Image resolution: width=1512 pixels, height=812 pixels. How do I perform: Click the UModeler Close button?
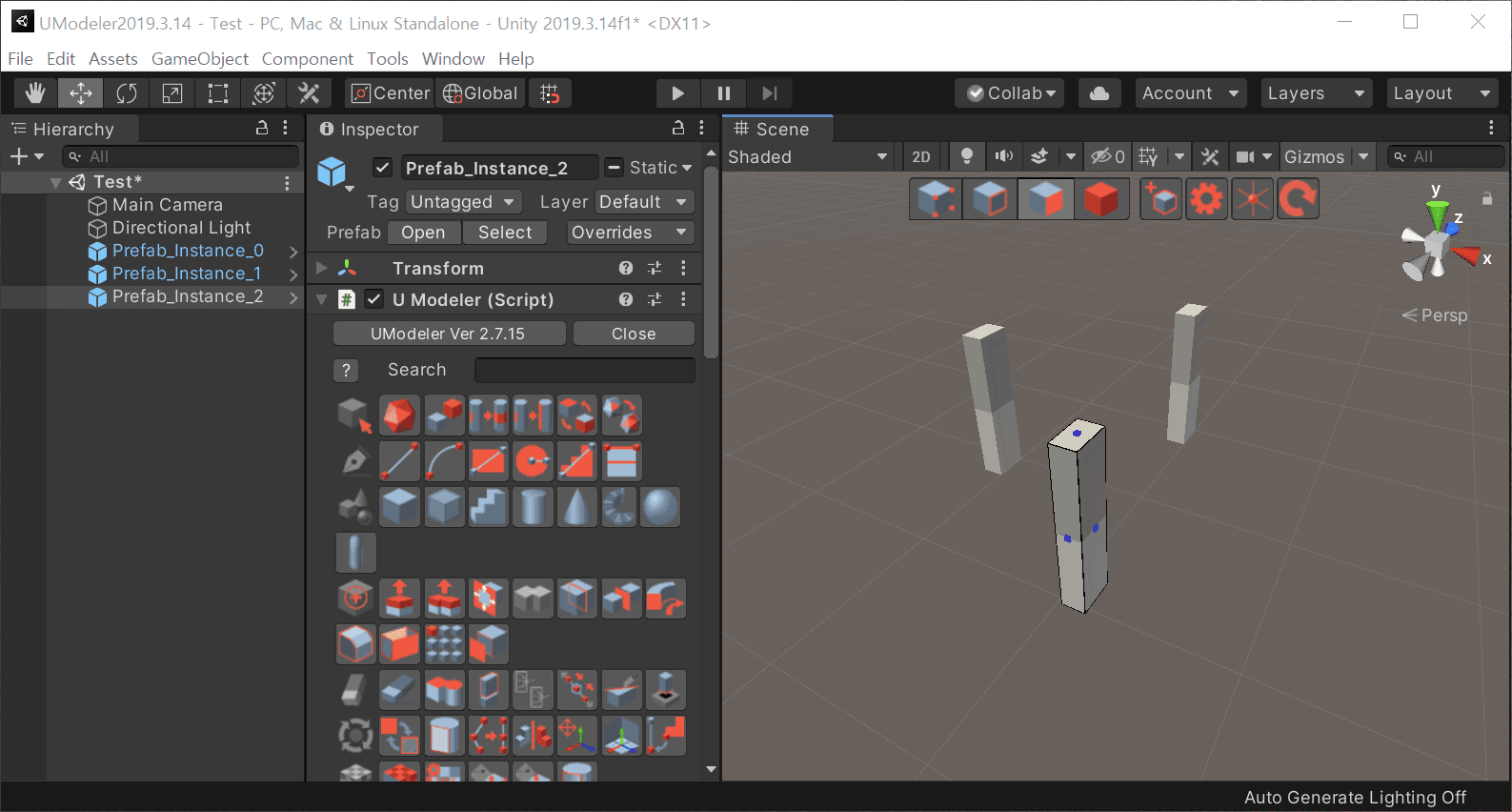pos(634,334)
